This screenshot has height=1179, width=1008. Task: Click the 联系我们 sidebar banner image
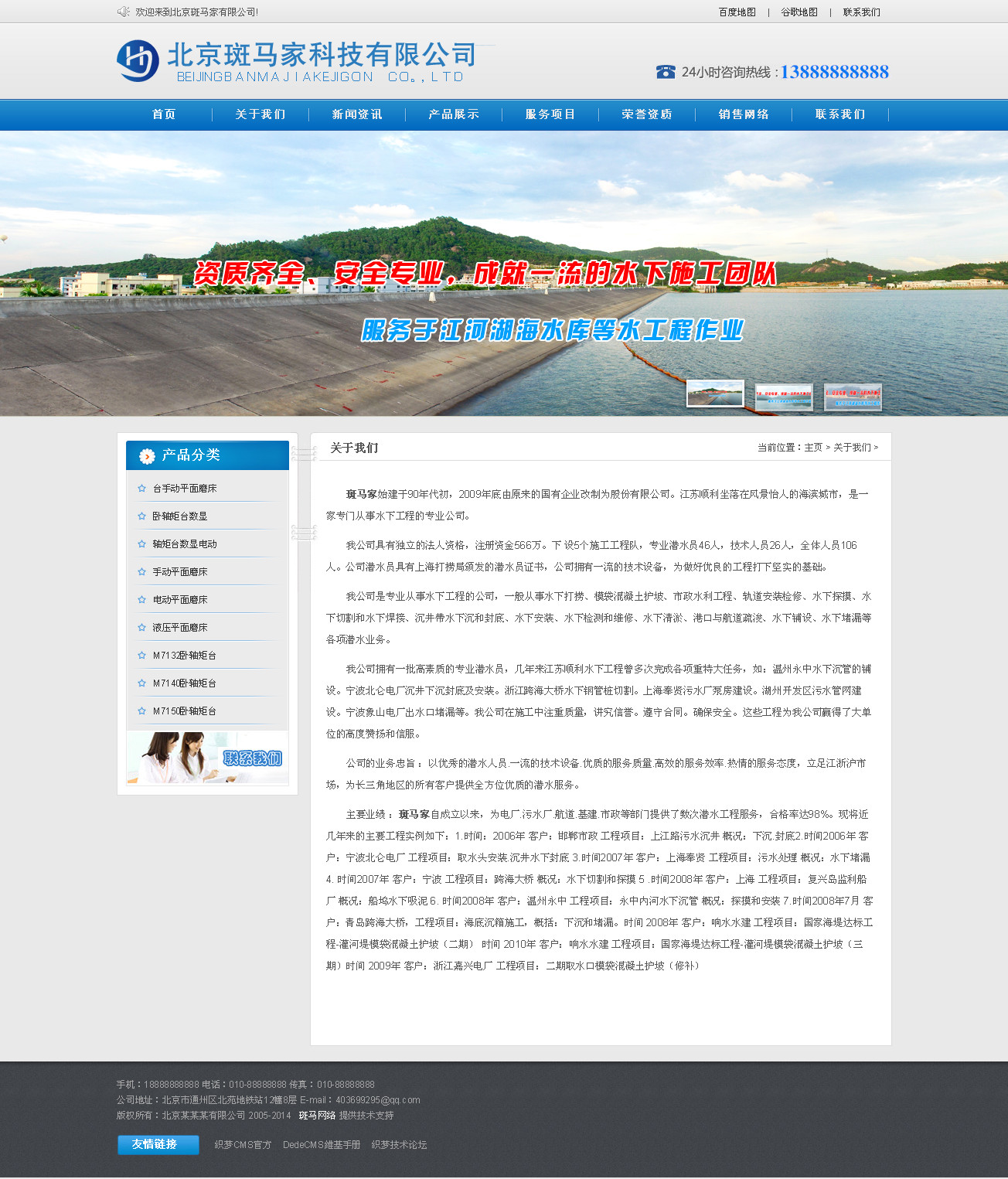pos(207,758)
